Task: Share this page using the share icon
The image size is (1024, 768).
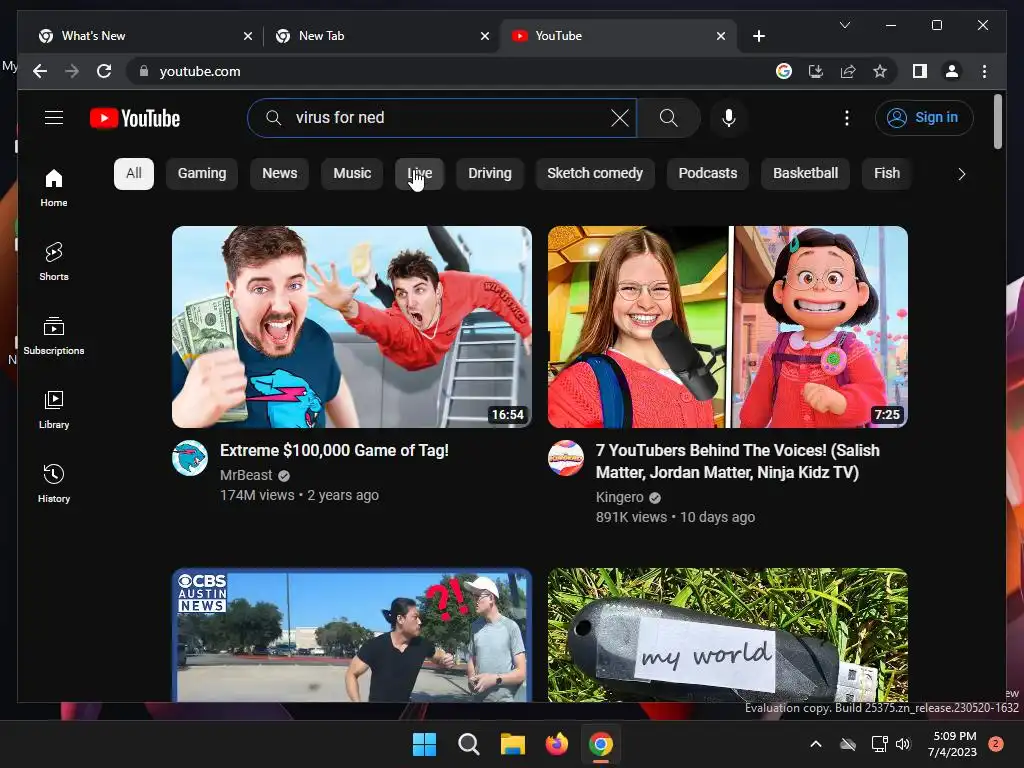Action: coord(848,71)
